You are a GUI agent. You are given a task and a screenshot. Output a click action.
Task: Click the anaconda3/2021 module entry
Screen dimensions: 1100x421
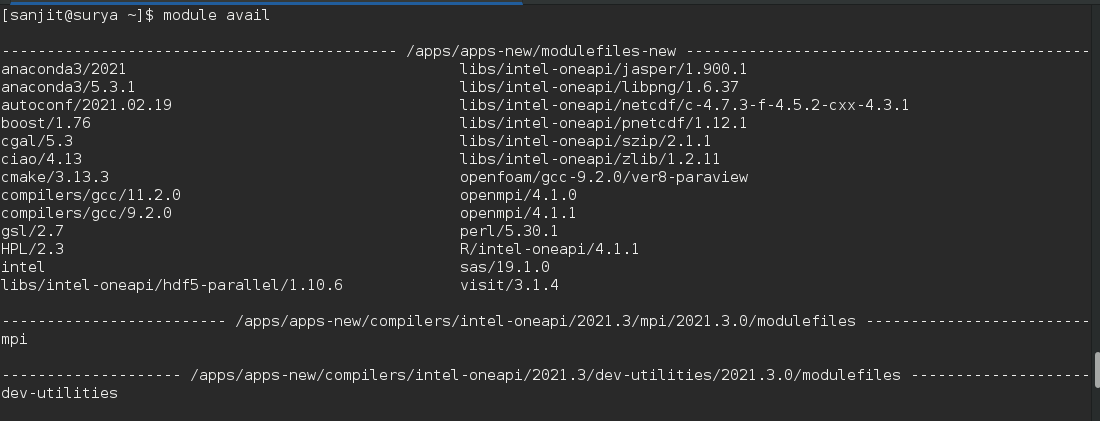coord(63,69)
